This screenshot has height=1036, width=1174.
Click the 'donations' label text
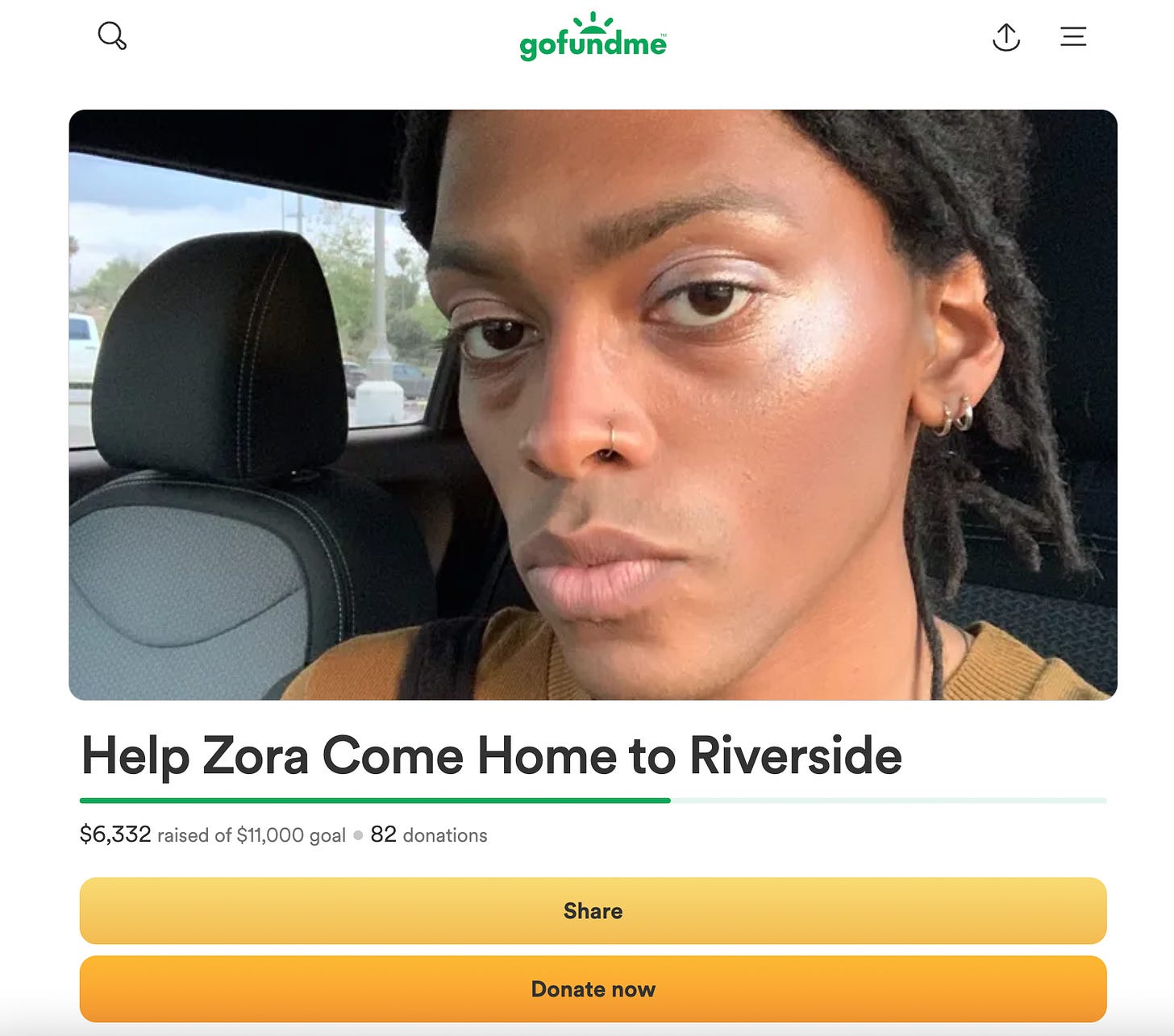coord(445,835)
